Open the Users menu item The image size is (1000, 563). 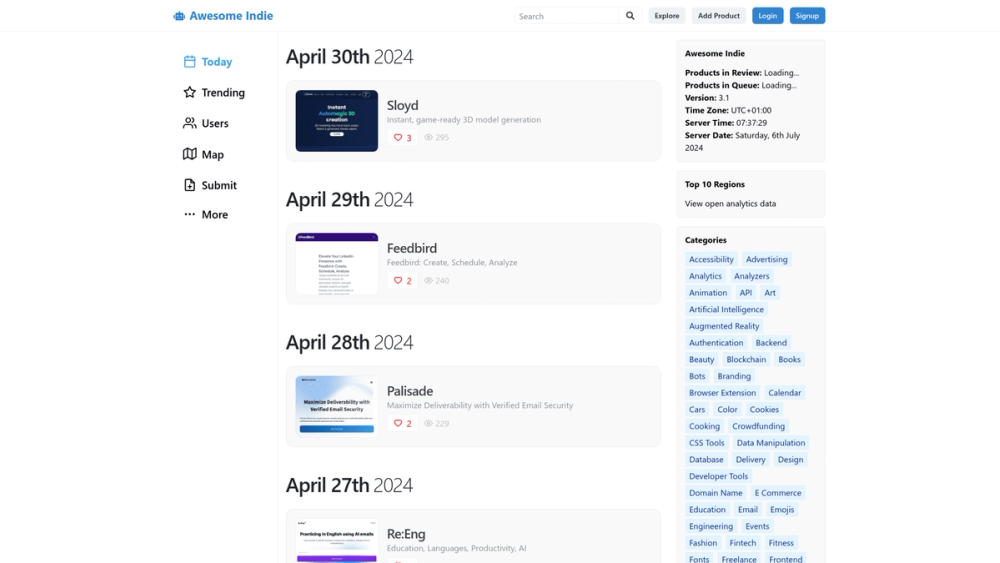click(206, 123)
